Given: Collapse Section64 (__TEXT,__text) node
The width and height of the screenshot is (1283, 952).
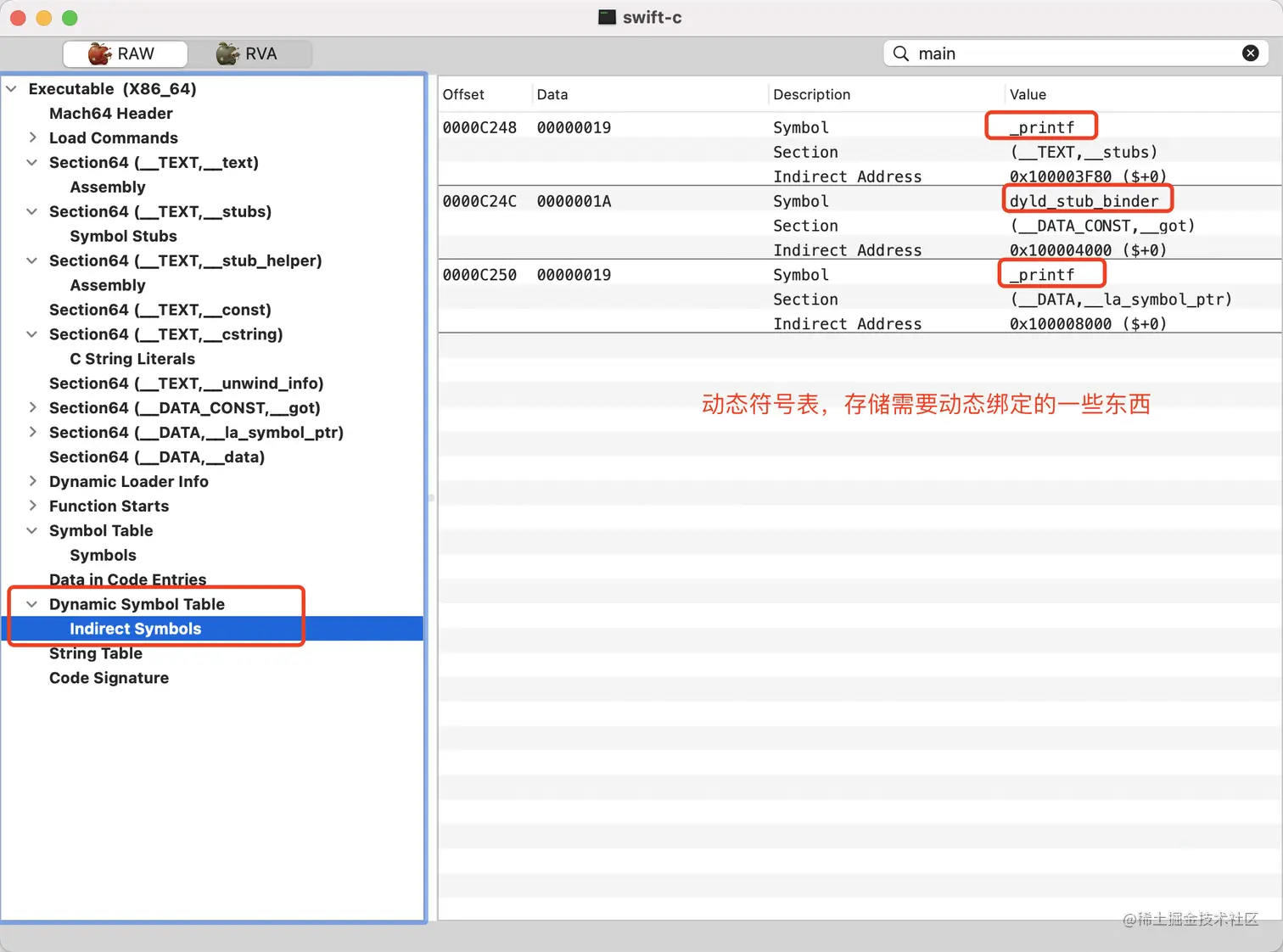Looking at the screenshot, I should [x=32, y=162].
